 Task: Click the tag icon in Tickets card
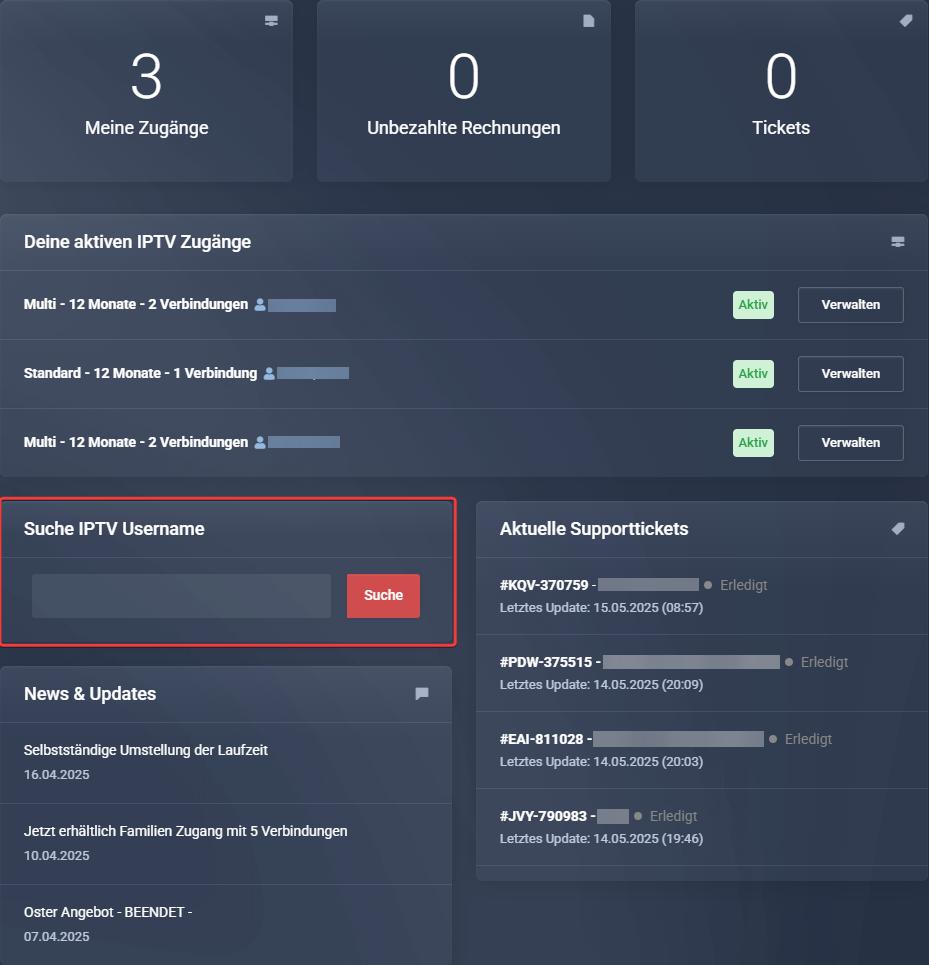click(x=906, y=21)
